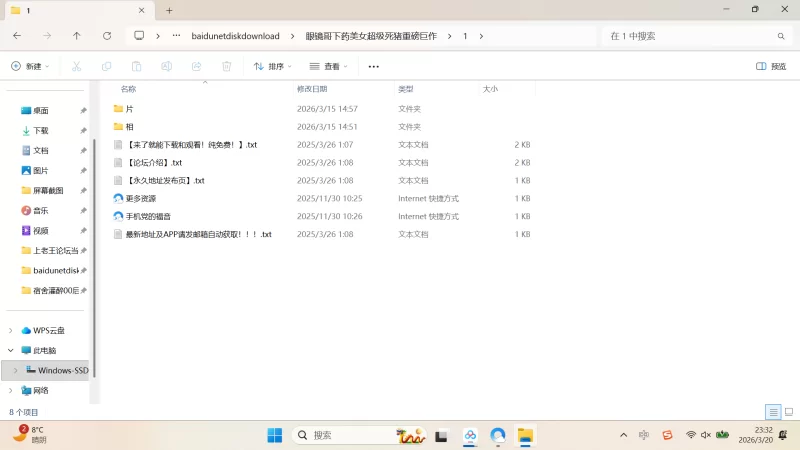The height and width of the screenshot is (450, 800).
Task: Open the see-more three dots menu
Action: click(374, 66)
